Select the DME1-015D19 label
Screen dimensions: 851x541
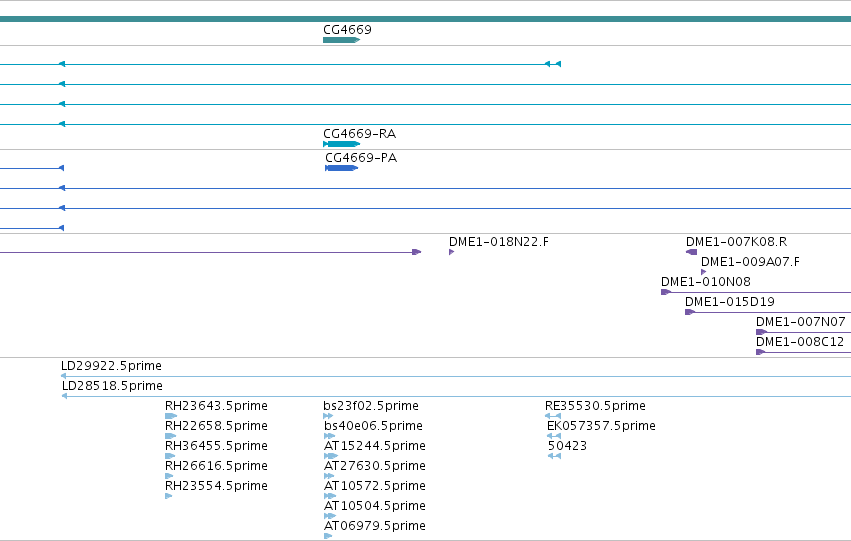(729, 302)
